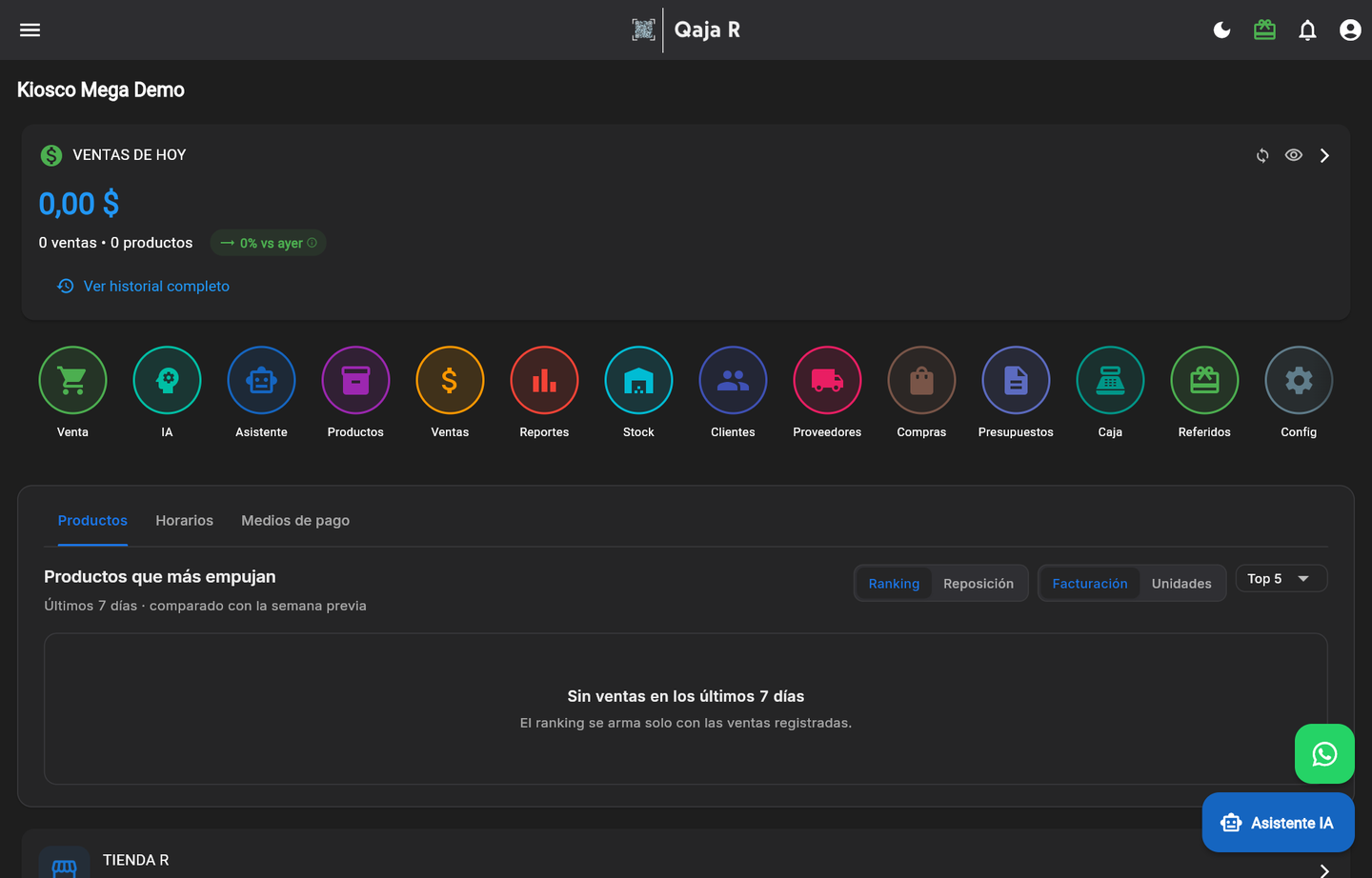Refresh today's sales with the sync icon
Viewport: 1372px width, 878px height.
(1262, 155)
